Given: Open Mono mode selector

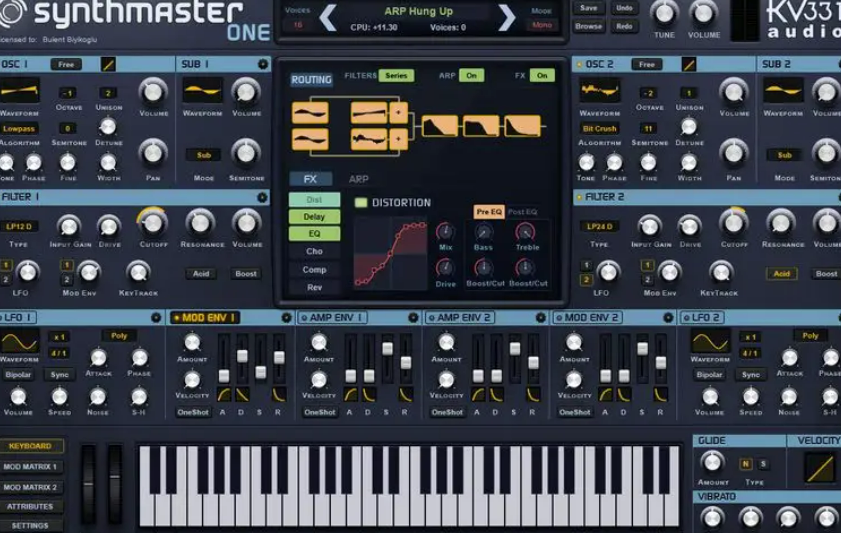Looking at the screenshot, I should pos(542,25).
